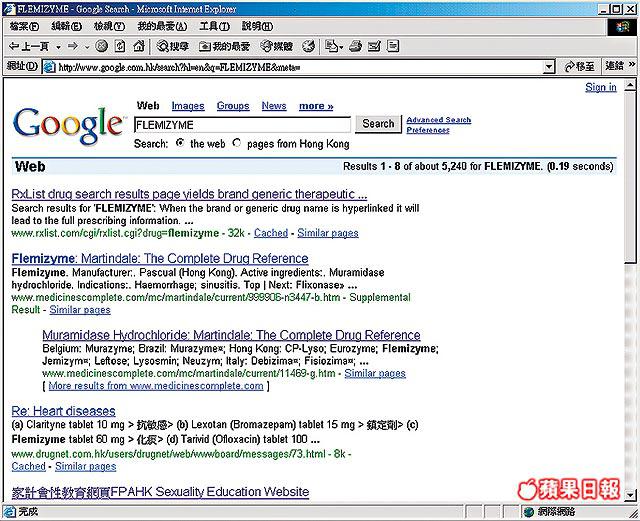640x521 pixels.
Task: Open the Images search tab link
Action: click(188, 106)
